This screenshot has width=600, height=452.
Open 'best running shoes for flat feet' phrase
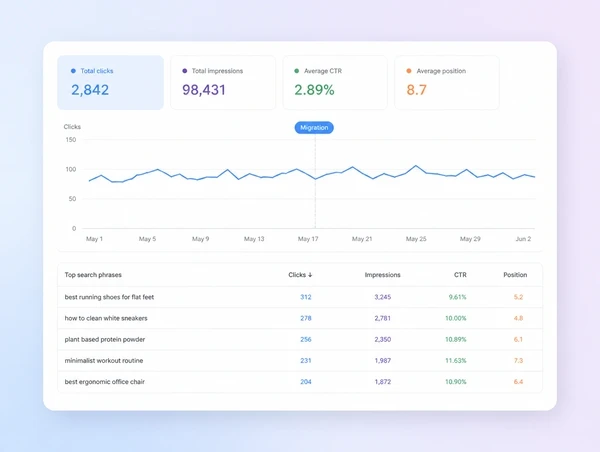(109, 297)
